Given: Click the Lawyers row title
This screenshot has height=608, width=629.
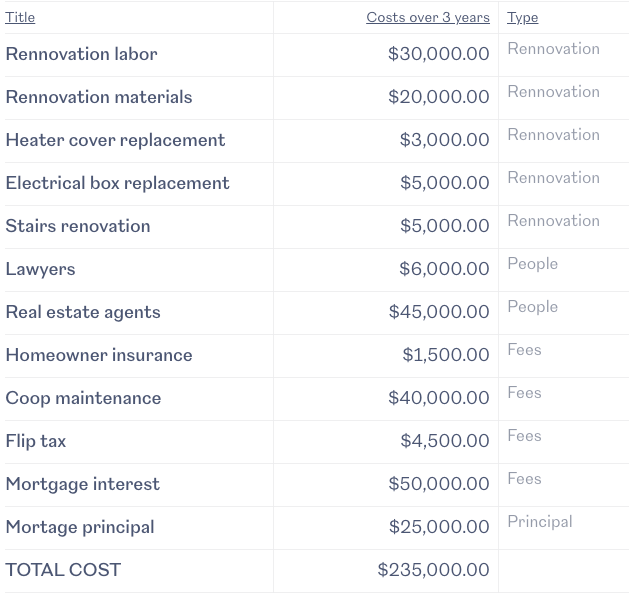Looking at the screenshot, I should (x=41, y=270).
